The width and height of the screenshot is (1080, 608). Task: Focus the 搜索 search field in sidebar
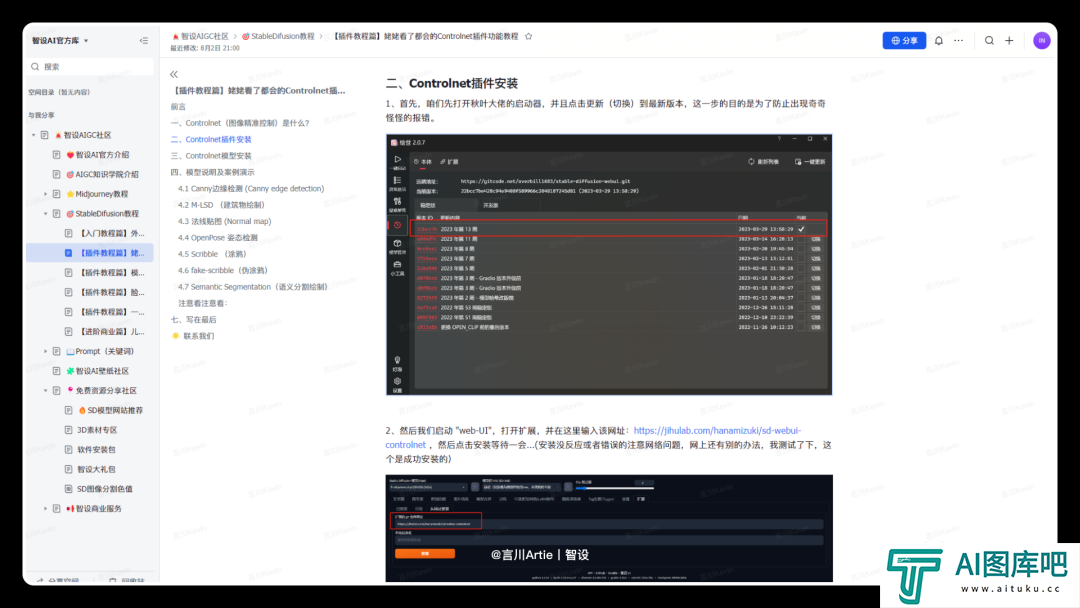91,67
